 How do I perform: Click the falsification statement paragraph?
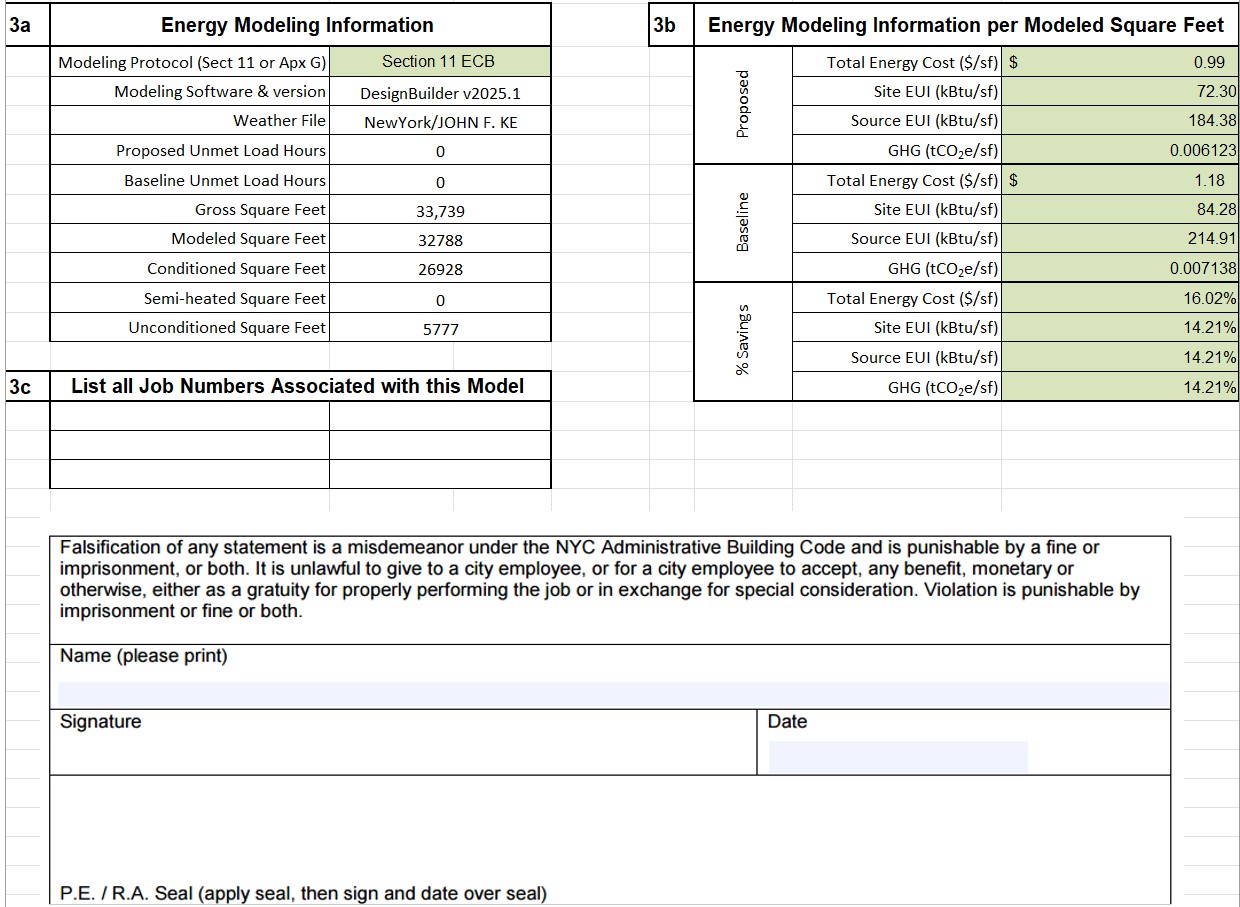click(x=600, y=579)
